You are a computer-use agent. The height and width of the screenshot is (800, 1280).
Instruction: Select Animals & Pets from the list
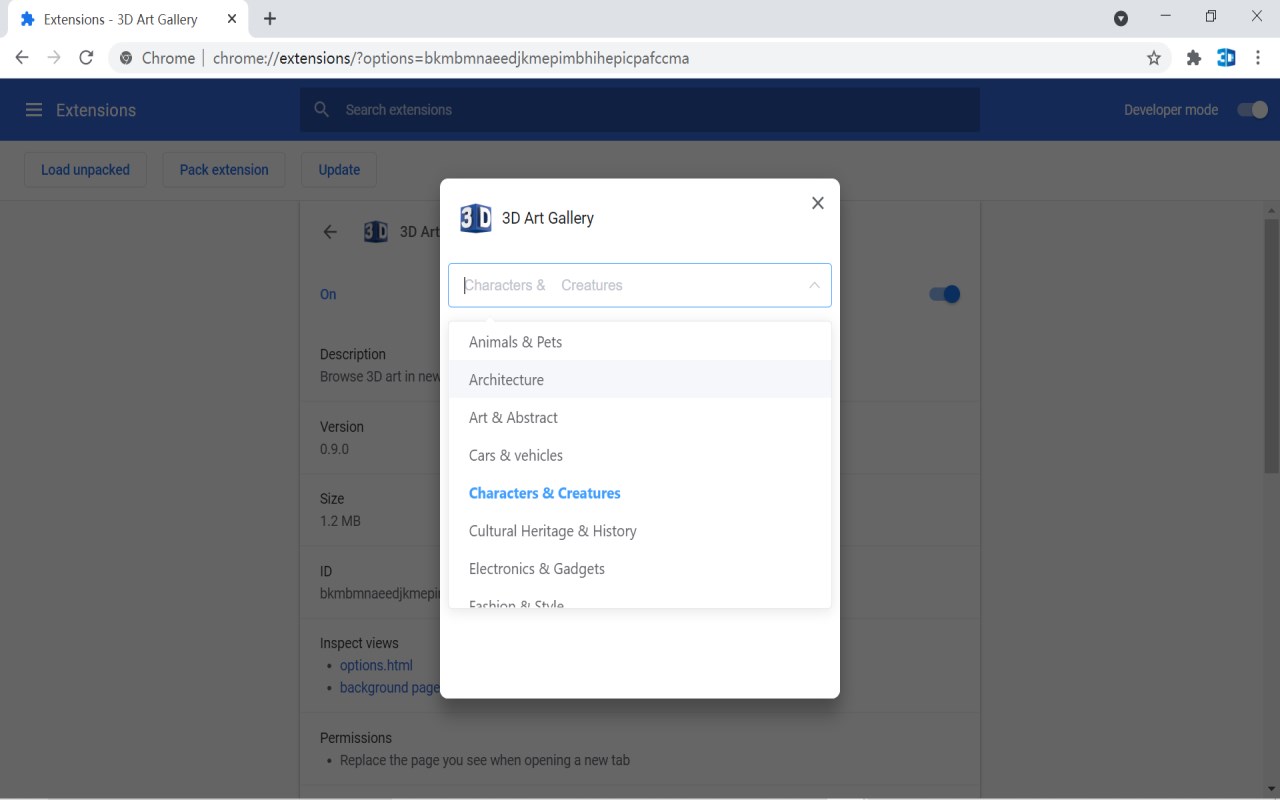tap(640, 342)
